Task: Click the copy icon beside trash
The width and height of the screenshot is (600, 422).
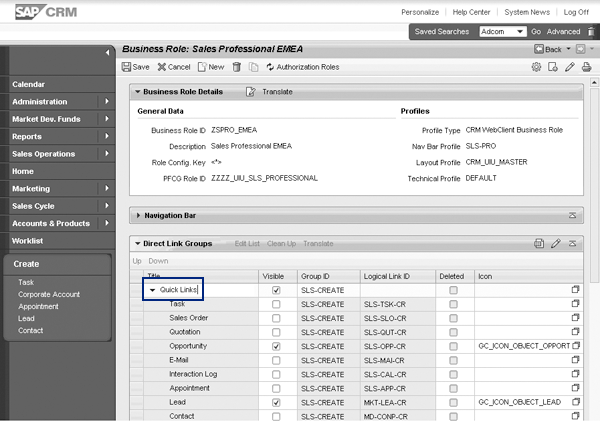Action: point(254,67)
